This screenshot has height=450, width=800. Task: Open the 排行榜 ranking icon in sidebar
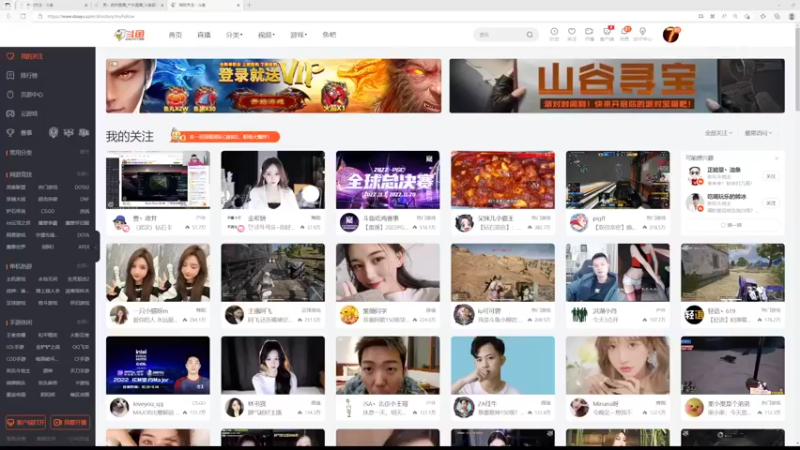pyautogui.click(x=10, y=76)
